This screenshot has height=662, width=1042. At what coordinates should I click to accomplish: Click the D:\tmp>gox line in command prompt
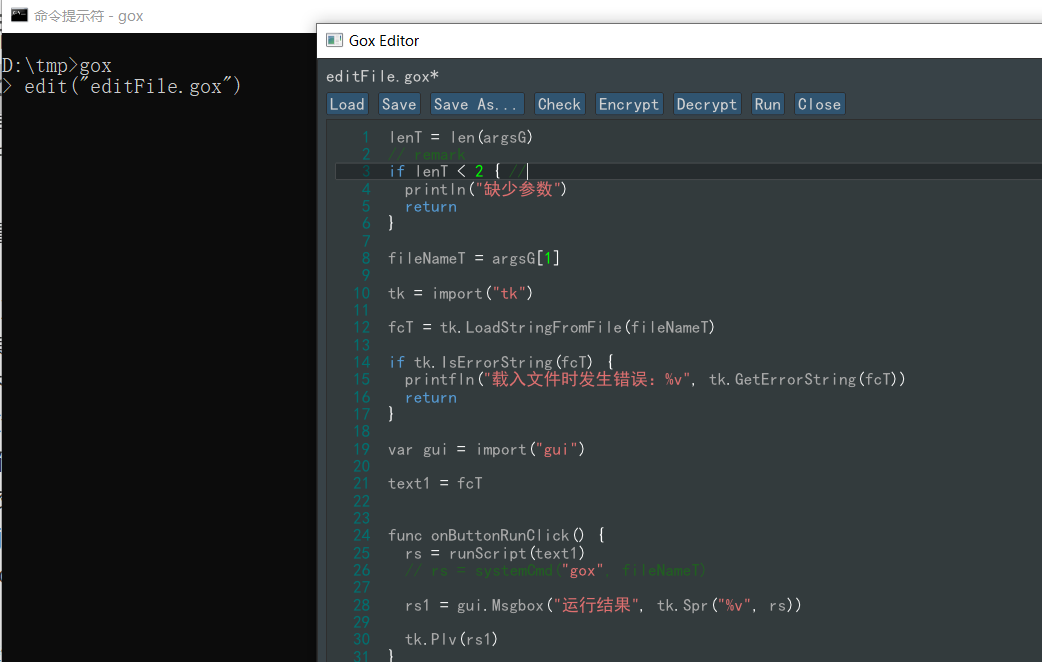[x=56, y=66]
